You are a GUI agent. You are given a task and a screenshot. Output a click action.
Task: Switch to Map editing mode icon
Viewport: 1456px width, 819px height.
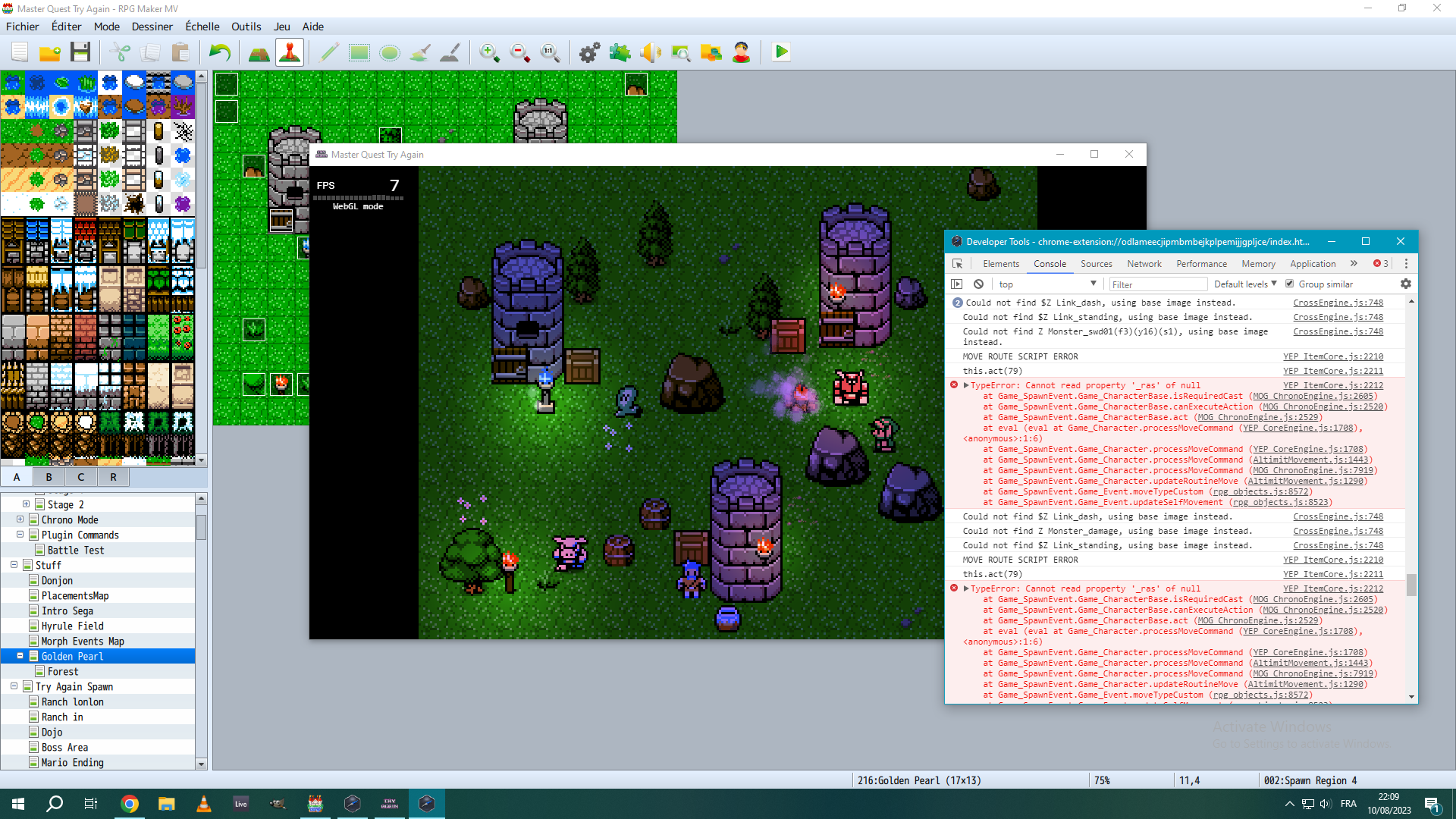coord(259,52)
